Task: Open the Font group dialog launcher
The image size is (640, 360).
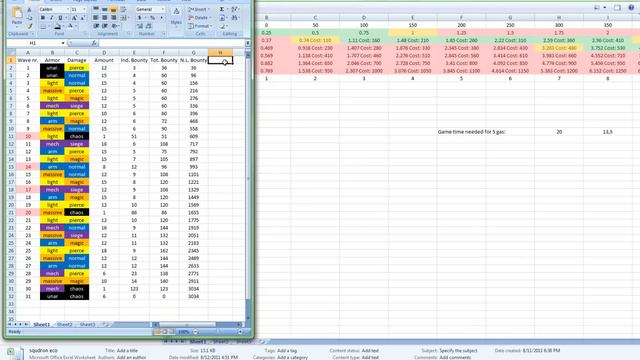Action: pyautogui.click(x=85, y=34)
